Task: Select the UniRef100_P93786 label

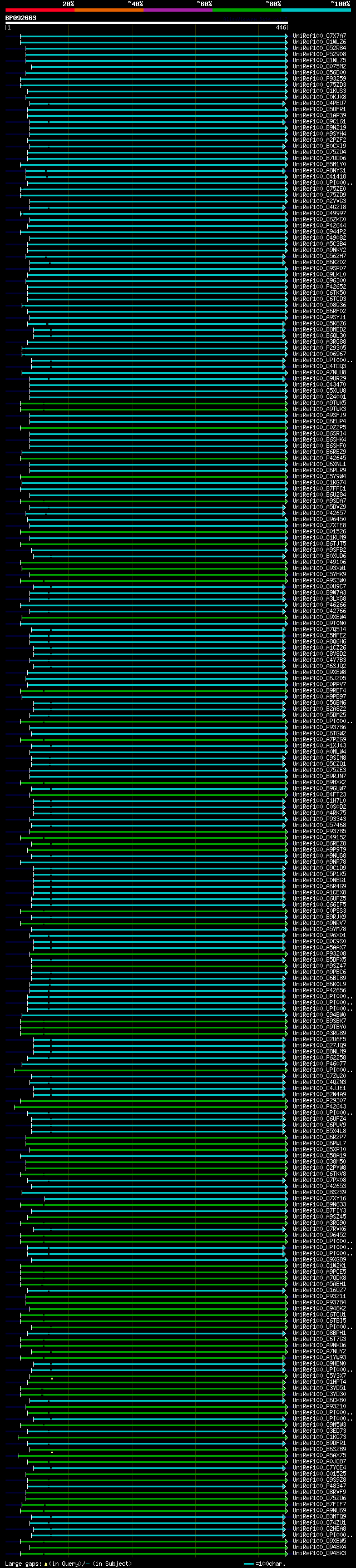Action: tap(319, 727)
